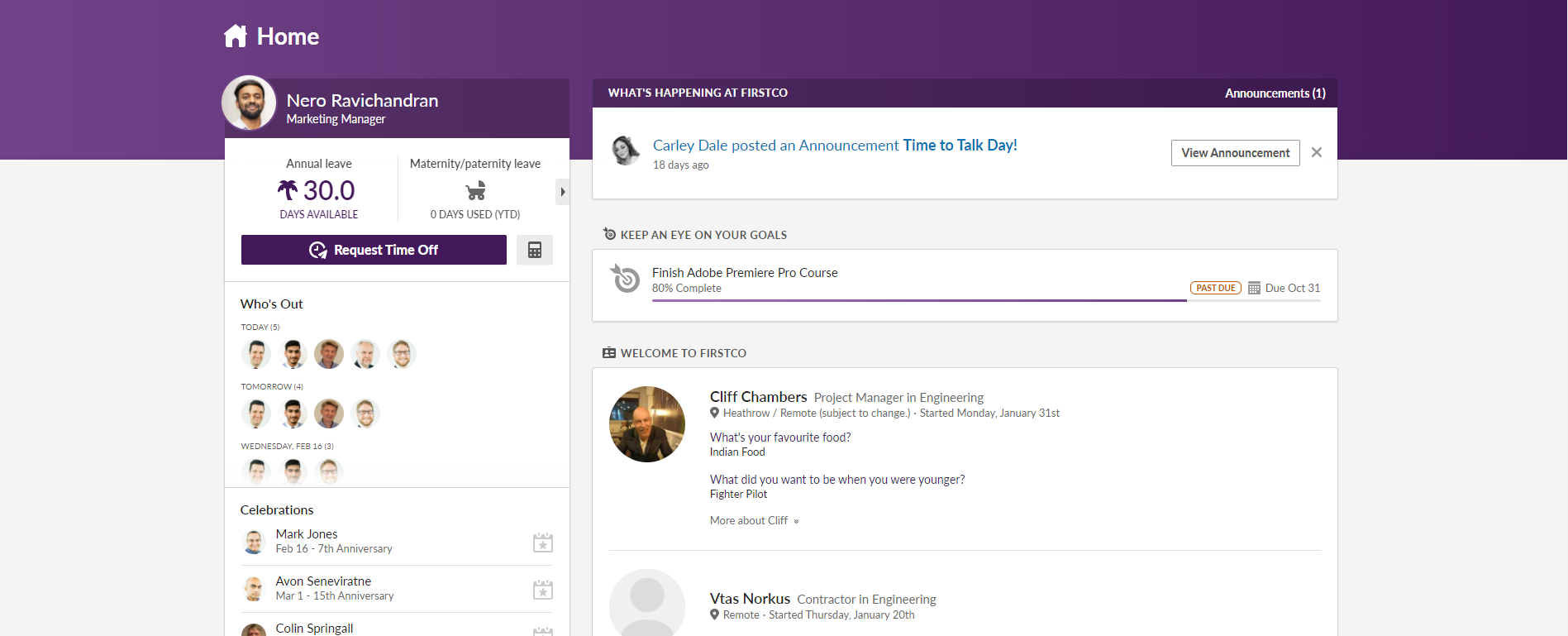Image resolution: width=1568 pixels, height=636 pixels.
Task: Click the goal target icon beside Adobe course
Action: [x=625, y=279]
